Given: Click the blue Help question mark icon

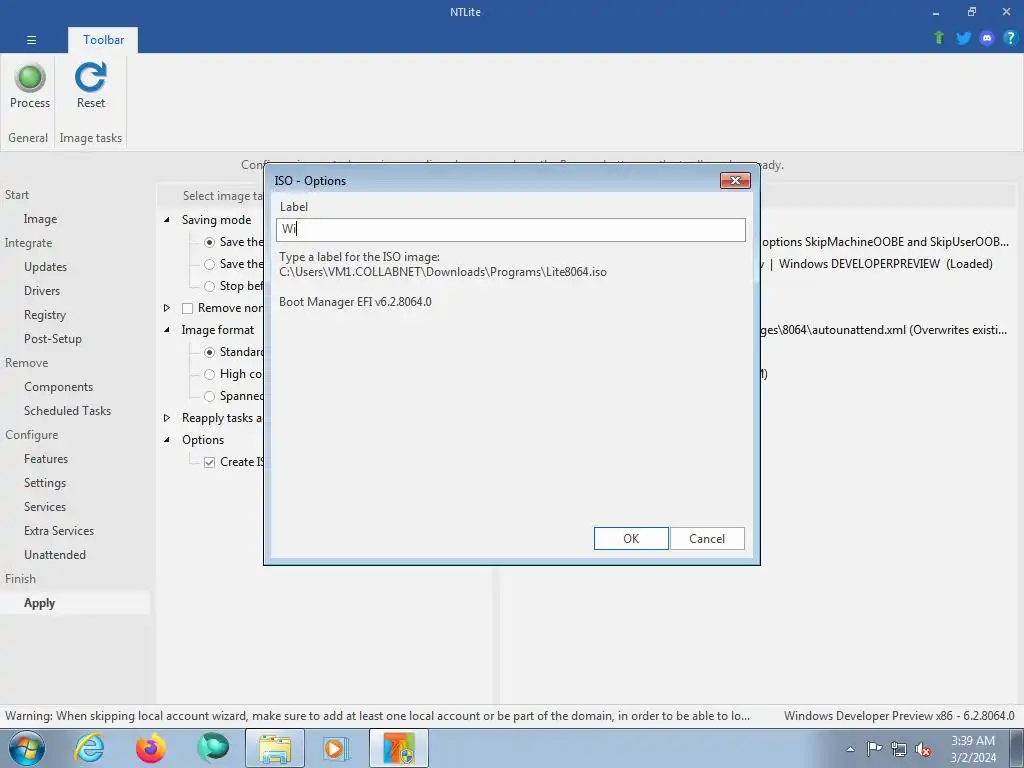Looking at the screenshot, I should tap(1010, 38).
